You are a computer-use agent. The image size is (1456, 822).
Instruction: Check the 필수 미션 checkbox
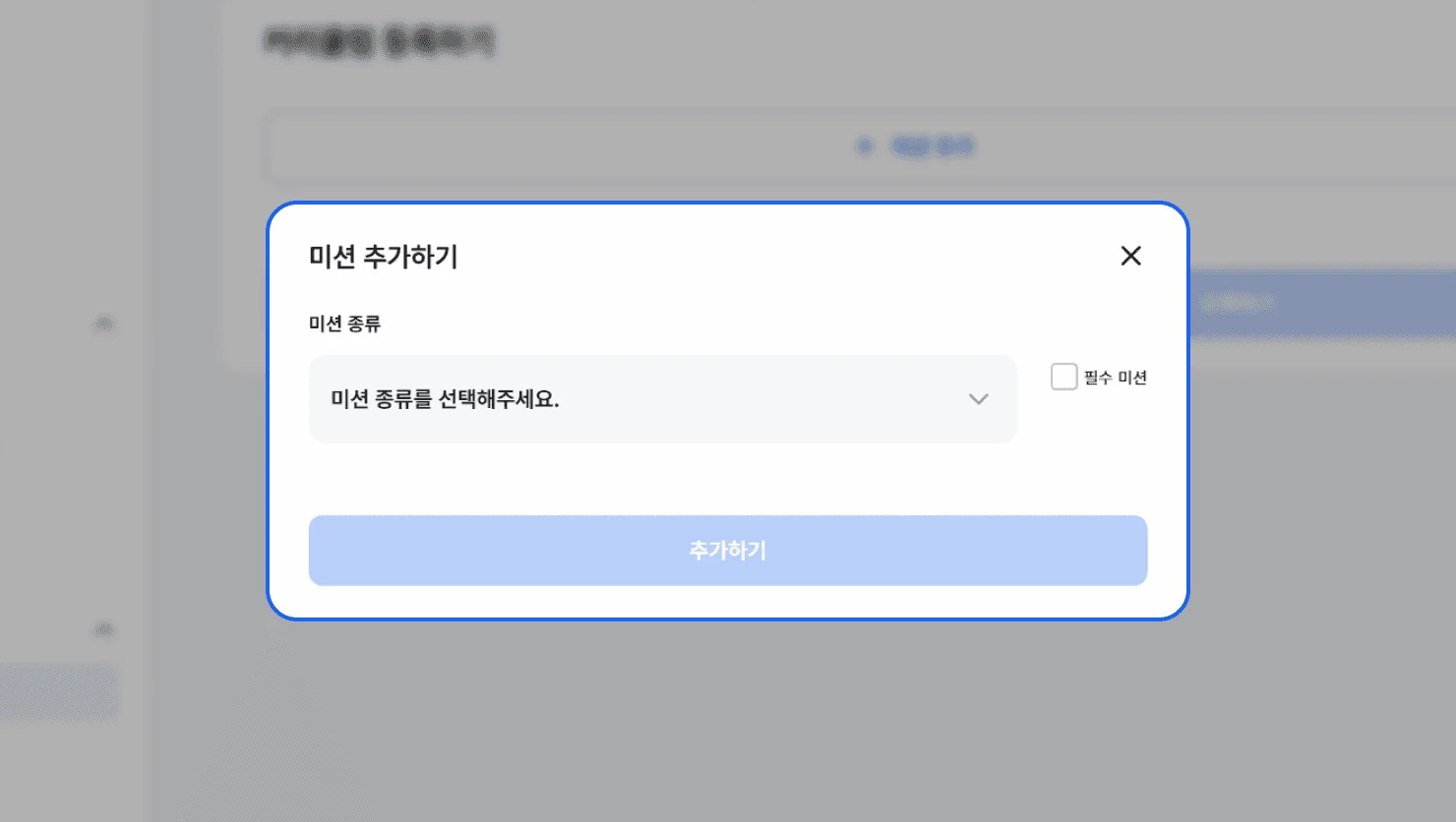[x=1063, y=377]
